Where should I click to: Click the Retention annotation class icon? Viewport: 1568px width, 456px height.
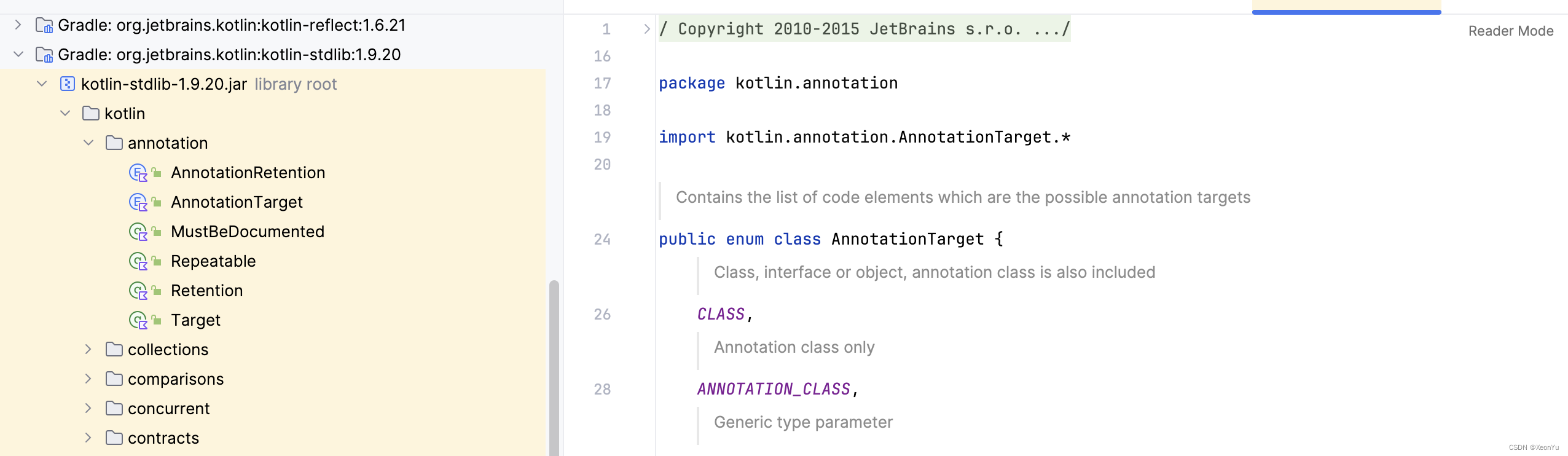(x=138, y=291)
